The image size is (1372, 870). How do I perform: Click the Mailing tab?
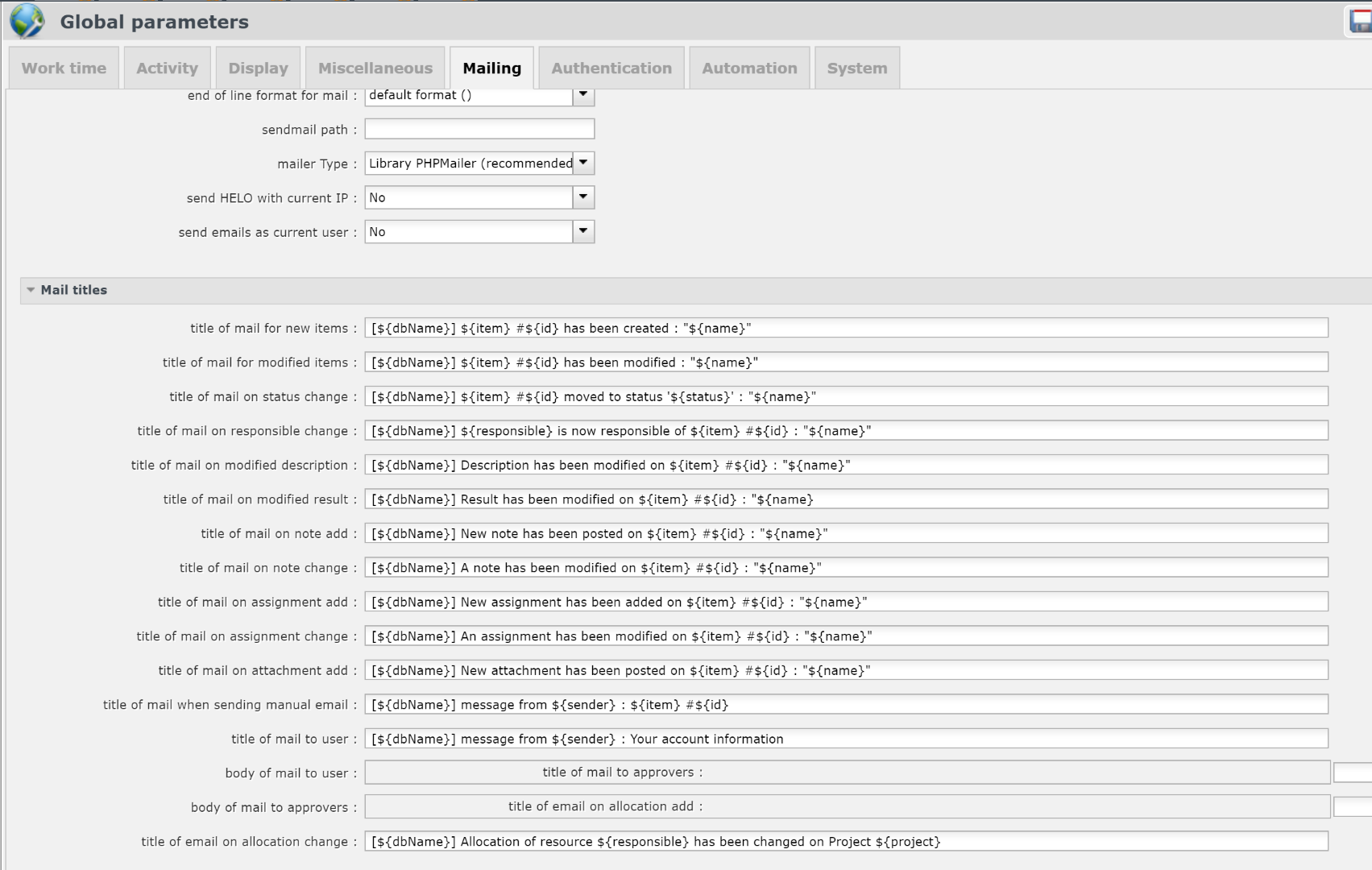pos(491,68)
